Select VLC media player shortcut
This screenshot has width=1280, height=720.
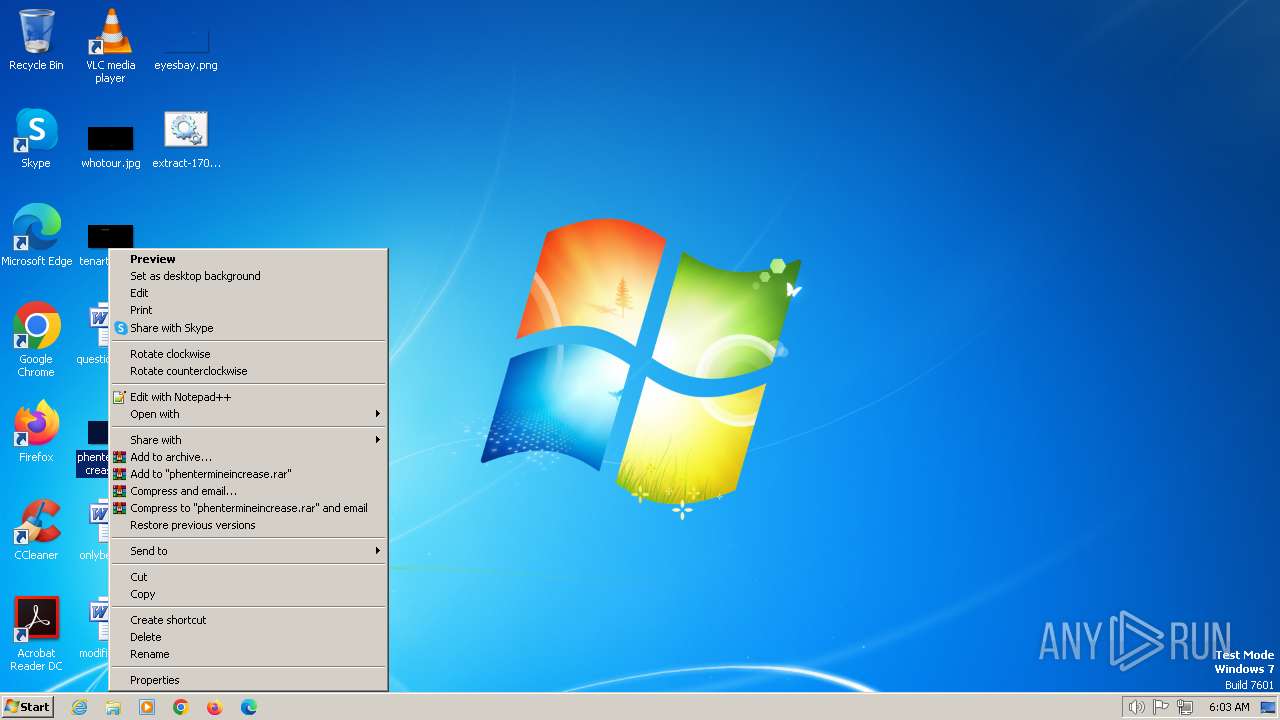pos(110,46)
